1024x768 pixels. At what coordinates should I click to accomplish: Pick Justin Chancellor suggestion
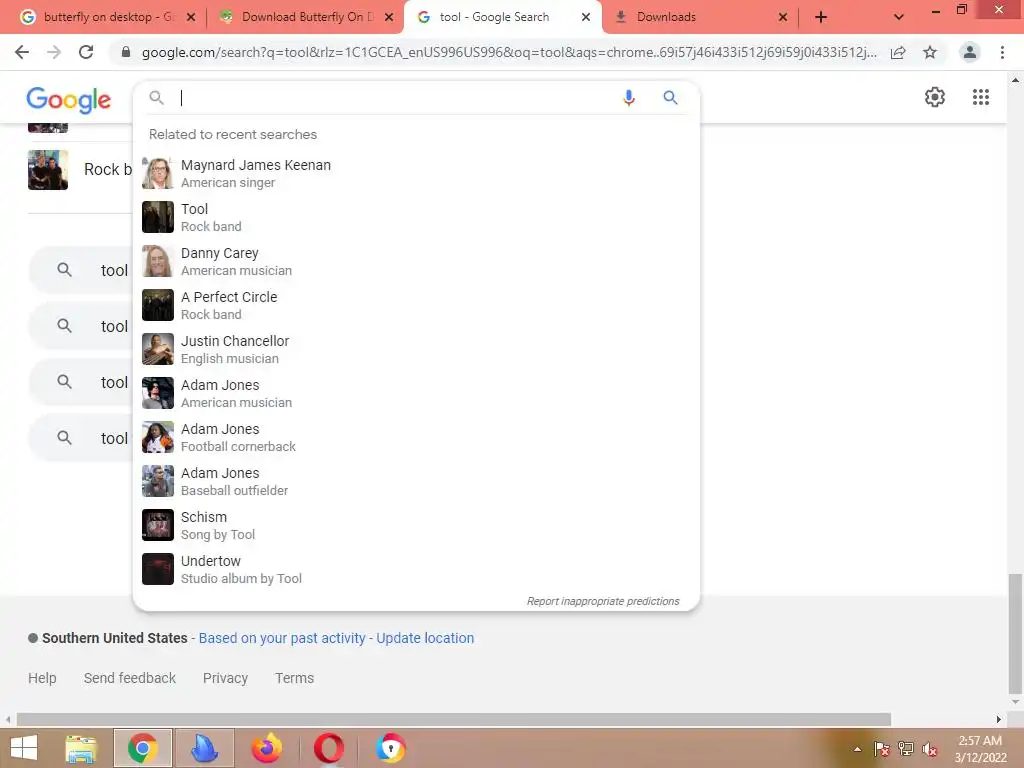(x=416, y=349)
